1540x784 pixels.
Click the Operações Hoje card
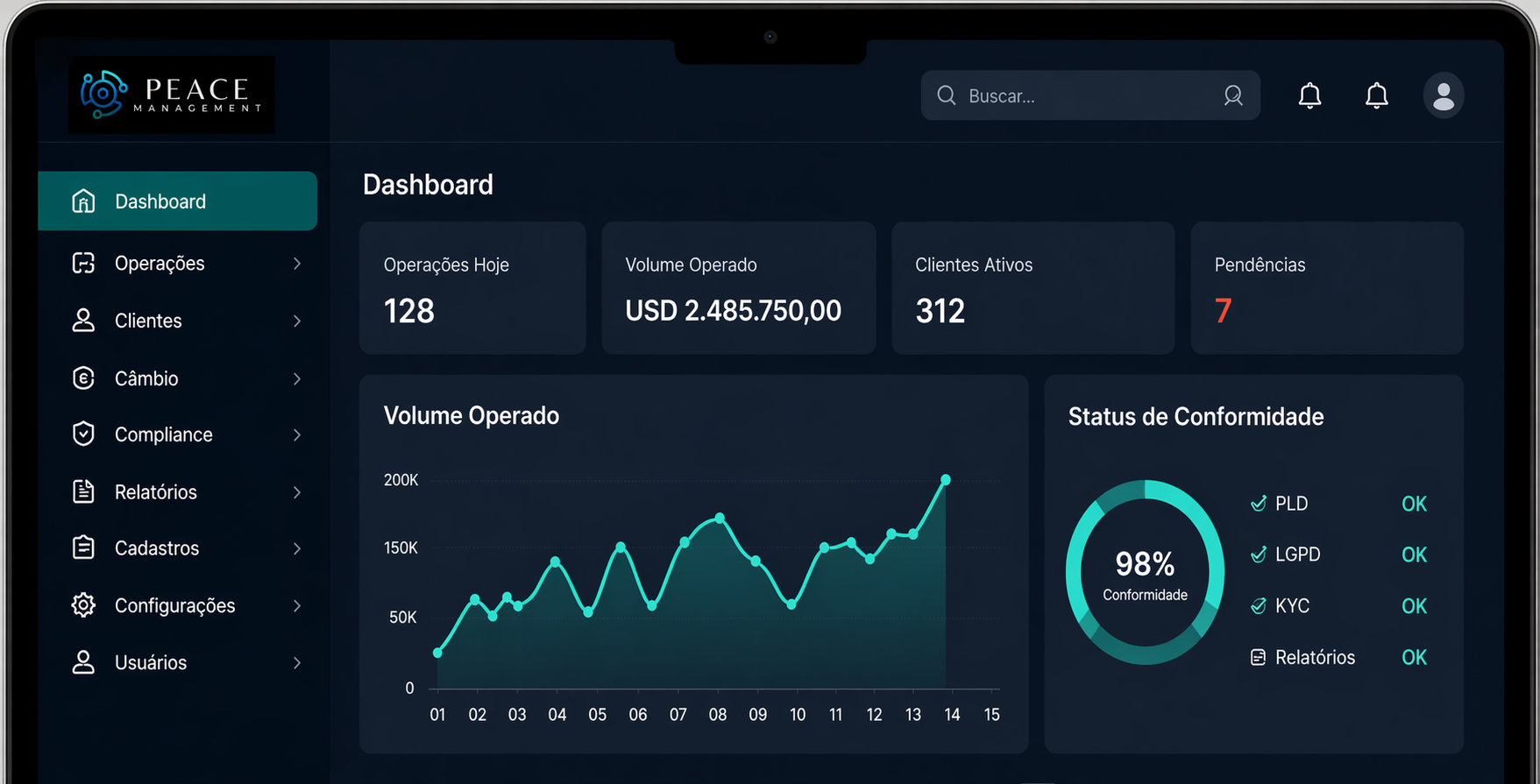coord(472,288)
